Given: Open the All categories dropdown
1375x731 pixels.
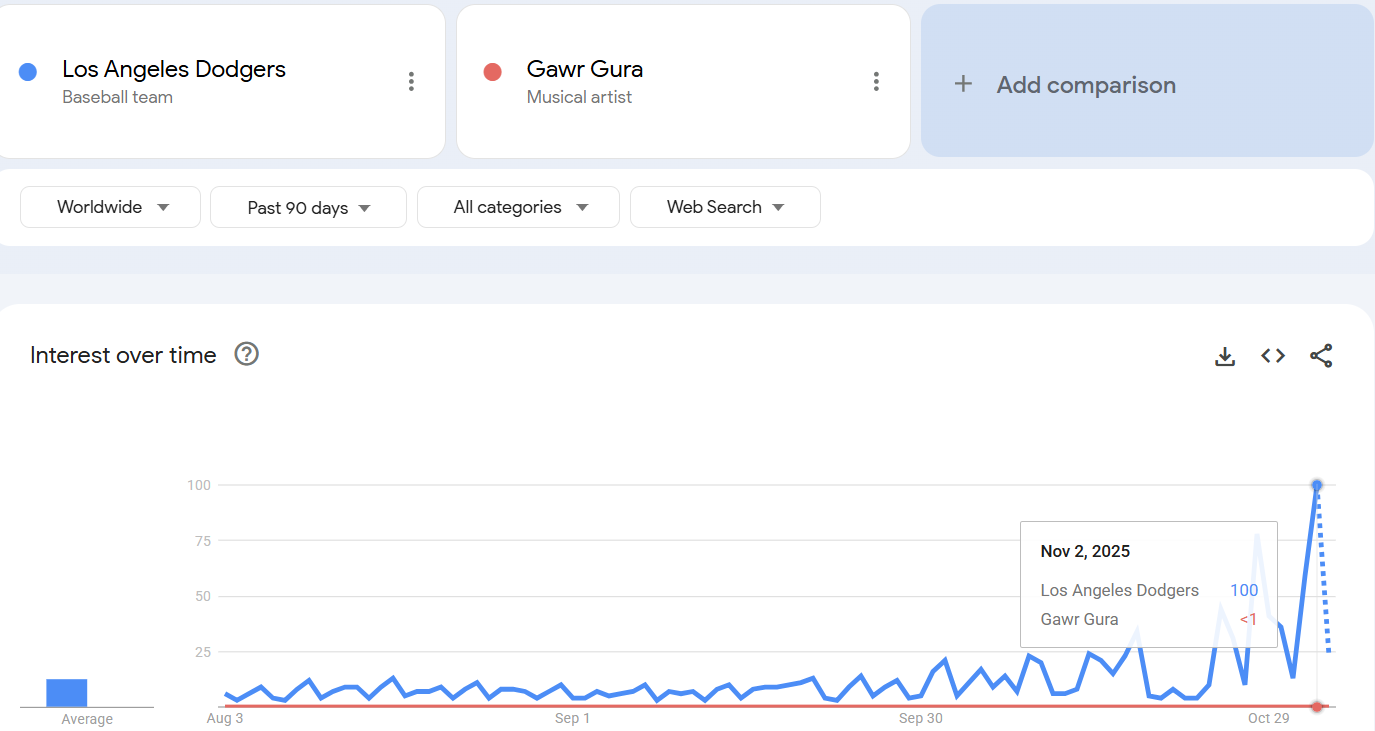Looking at the screenshot, I should click(518, 207).
